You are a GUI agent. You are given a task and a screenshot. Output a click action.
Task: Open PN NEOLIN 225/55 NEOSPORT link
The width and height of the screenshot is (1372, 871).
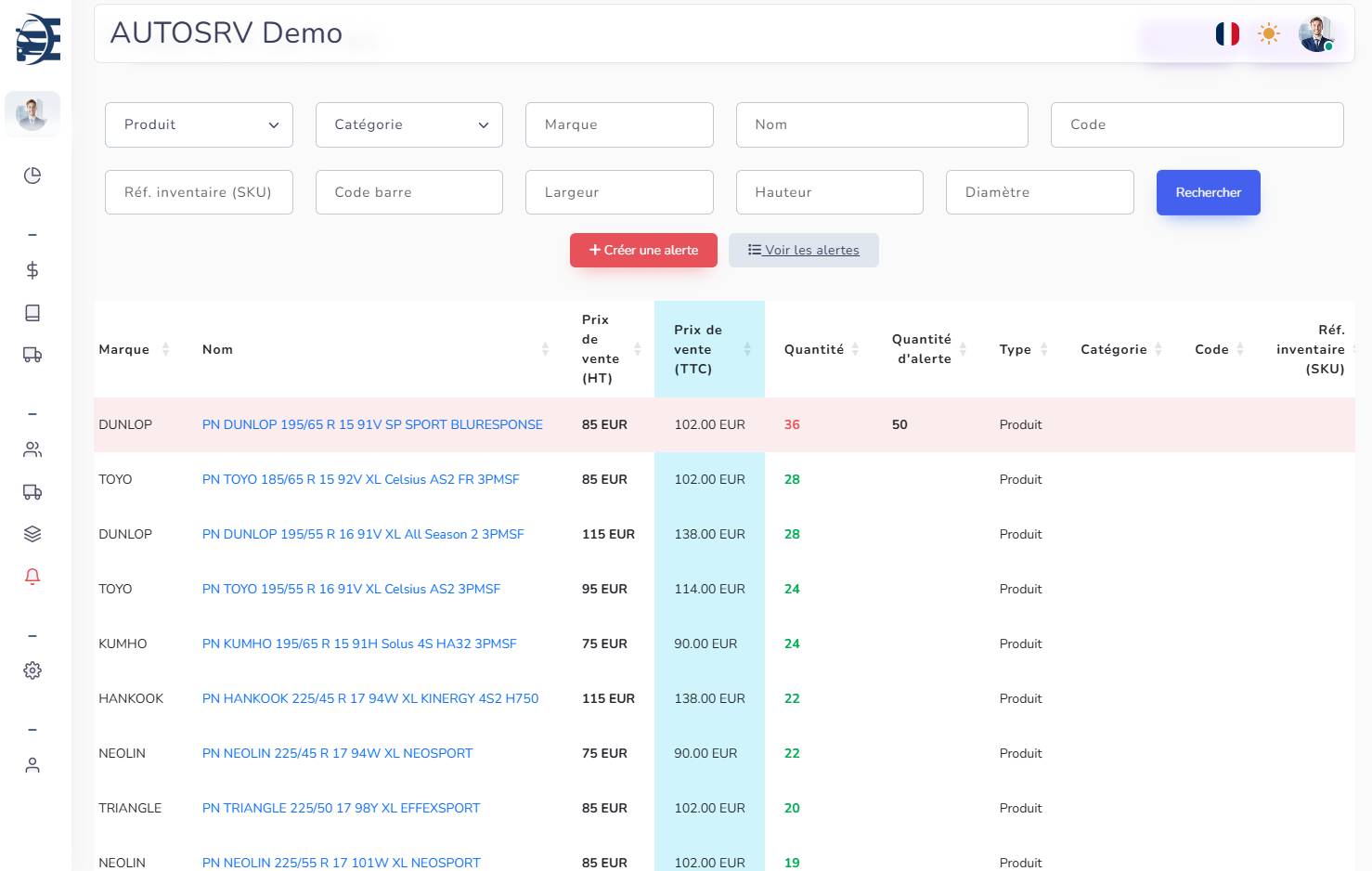pos(342,863)
